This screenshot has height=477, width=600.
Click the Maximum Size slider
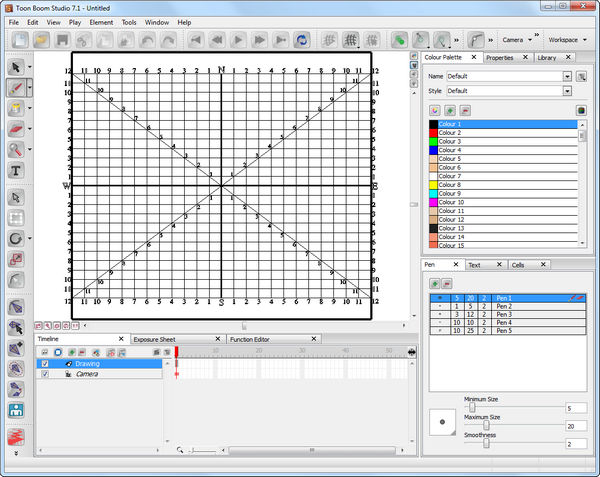[486, 426]
